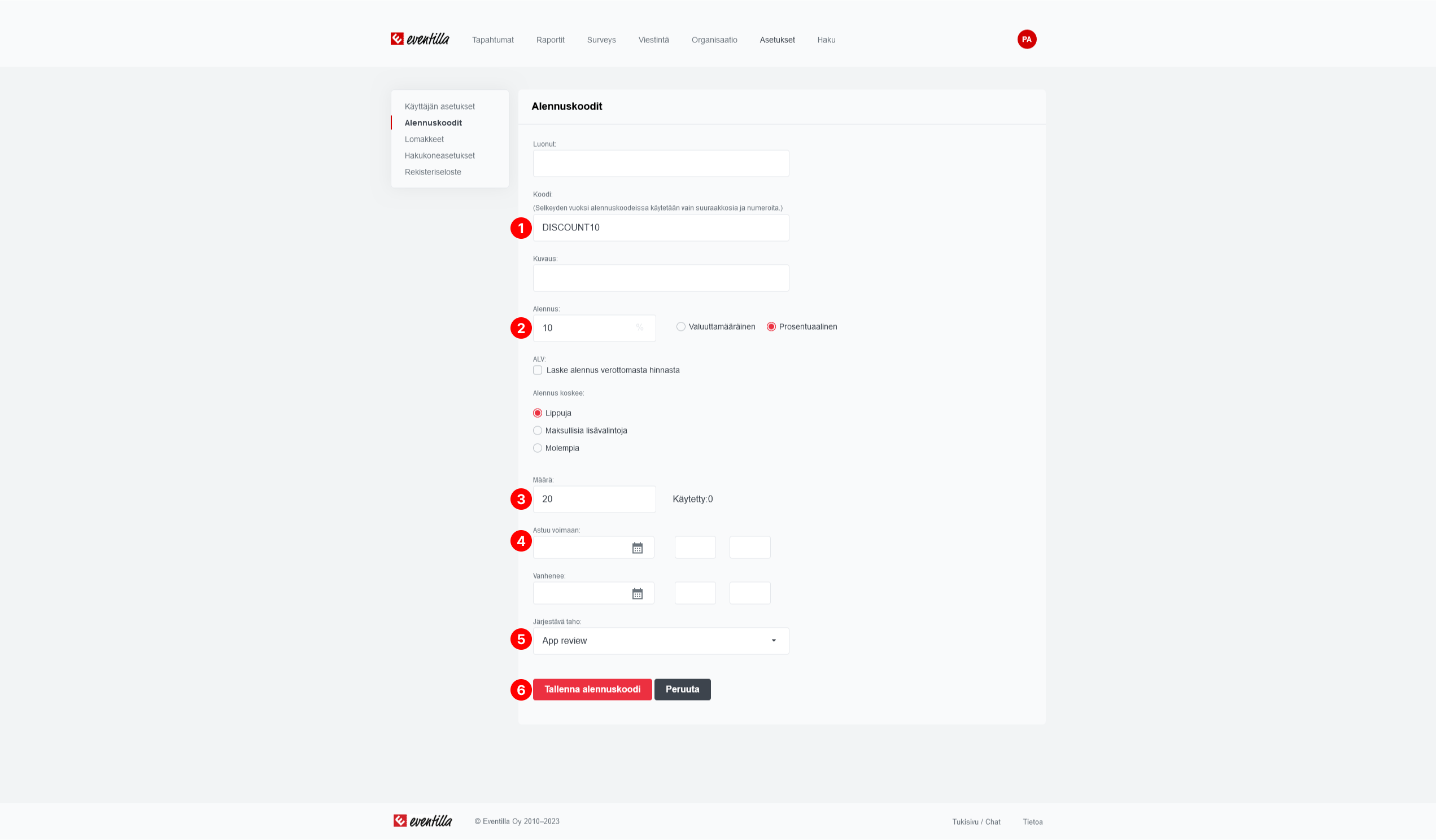This screenshot has height=840, width=1436.
Task: Click the Määrä field showing 20
Action: coord(594,500)
